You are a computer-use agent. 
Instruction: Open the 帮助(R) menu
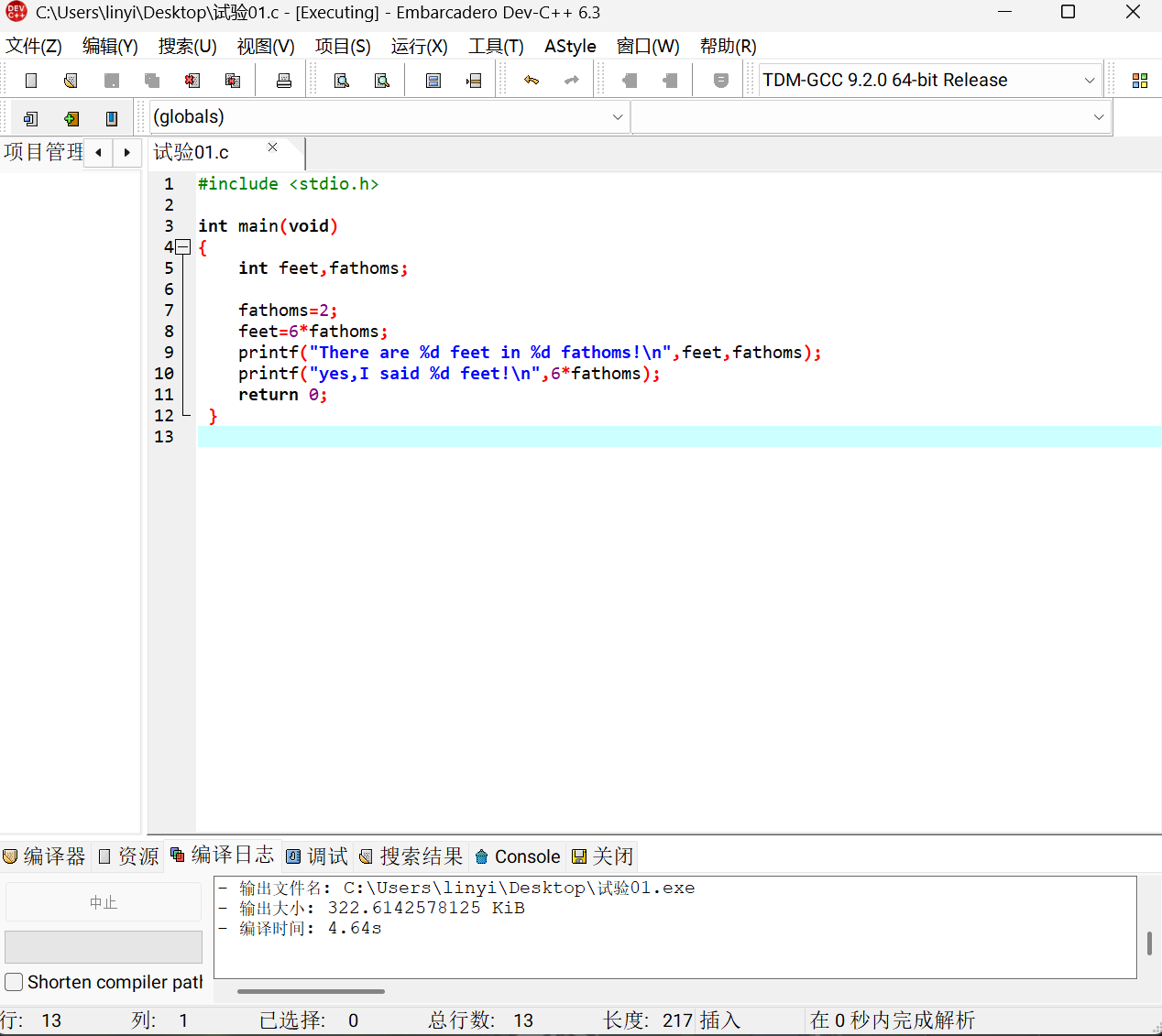click(728, 46)
